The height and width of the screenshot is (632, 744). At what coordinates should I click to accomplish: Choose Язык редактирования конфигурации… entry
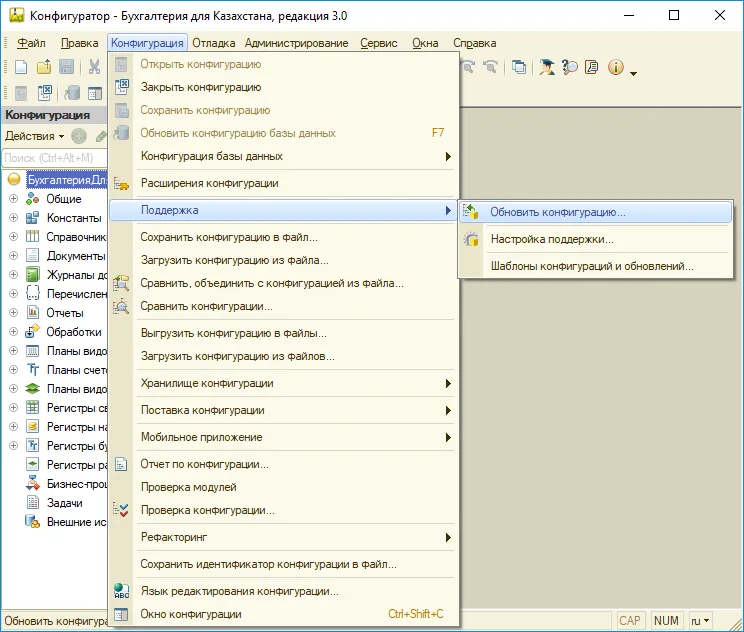pyautogui.click(x=284, y=591)
